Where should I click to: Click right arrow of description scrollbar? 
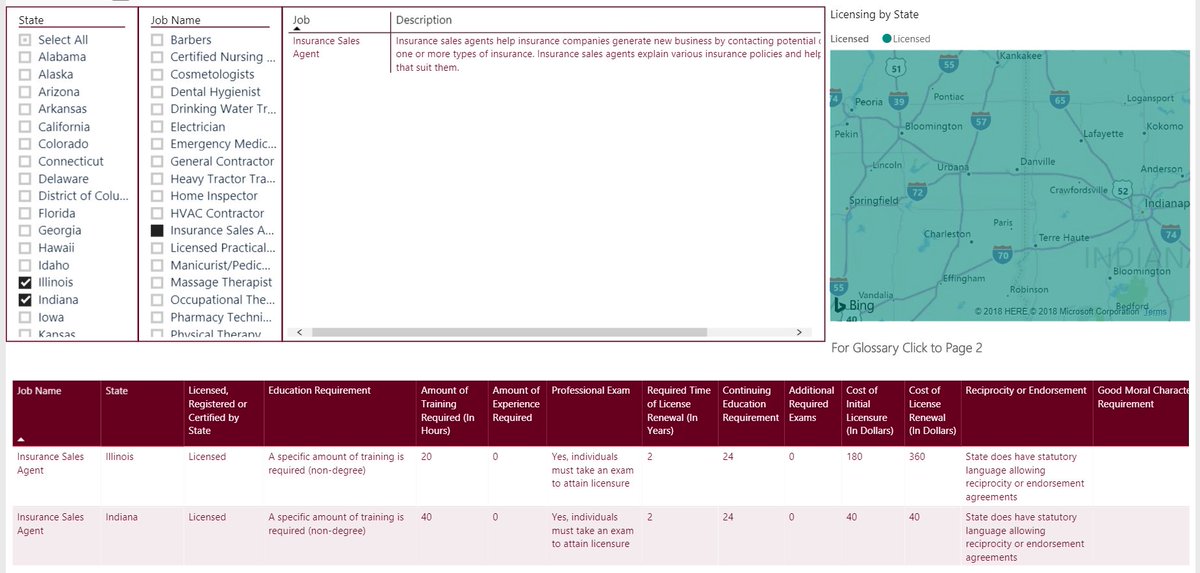click(798, 332)
